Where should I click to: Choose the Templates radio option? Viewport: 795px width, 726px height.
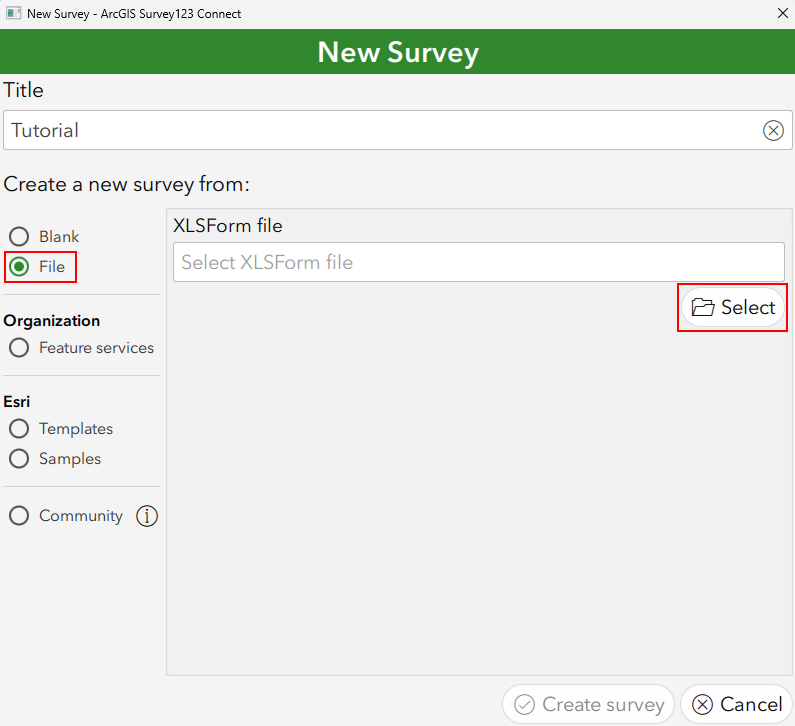tap(19, 429)
